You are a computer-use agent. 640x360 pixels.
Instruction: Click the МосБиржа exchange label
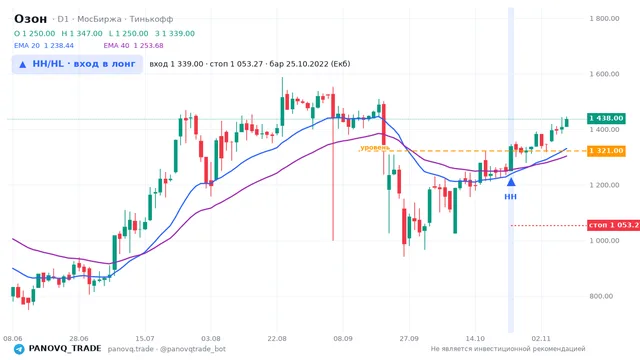coord(99,19)
